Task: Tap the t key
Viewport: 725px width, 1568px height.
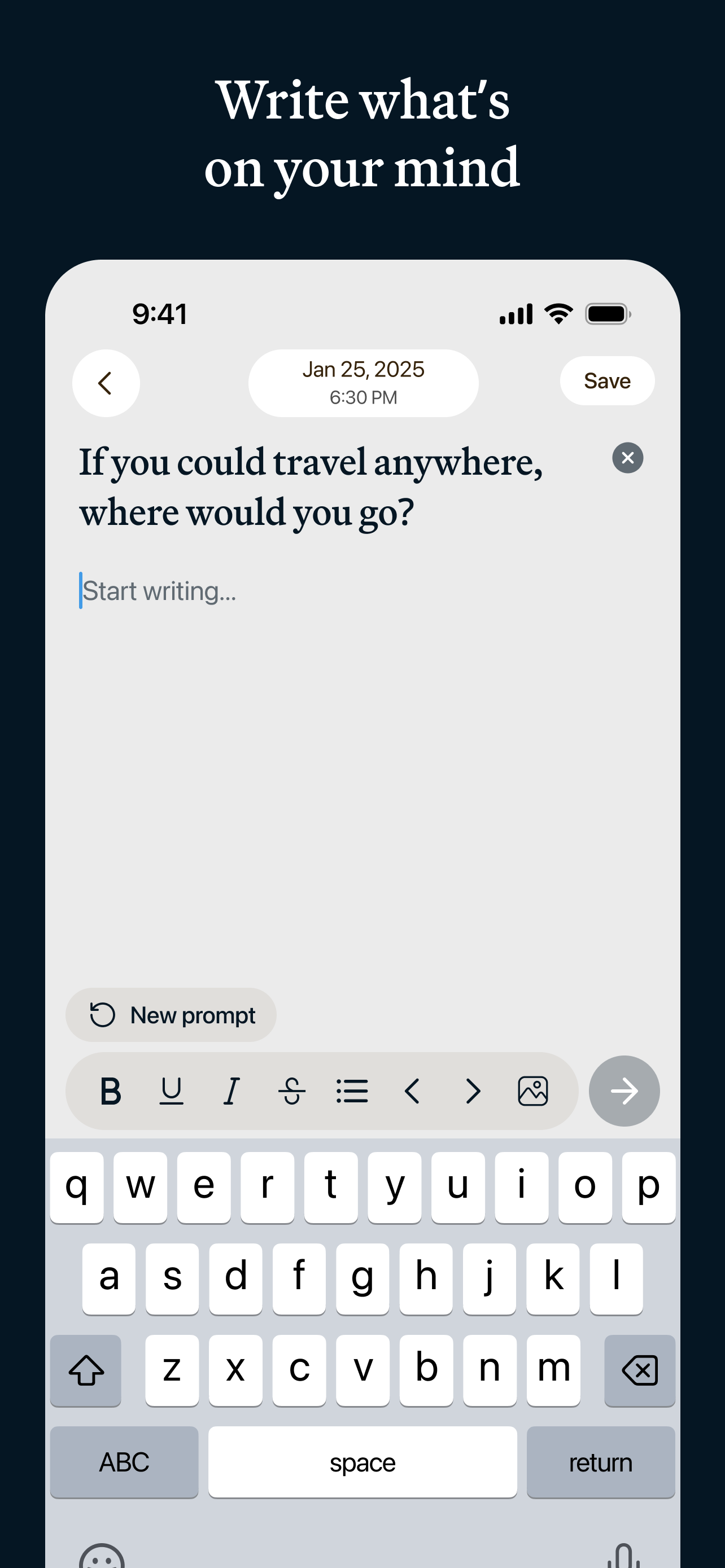Action: [330, 1187]
